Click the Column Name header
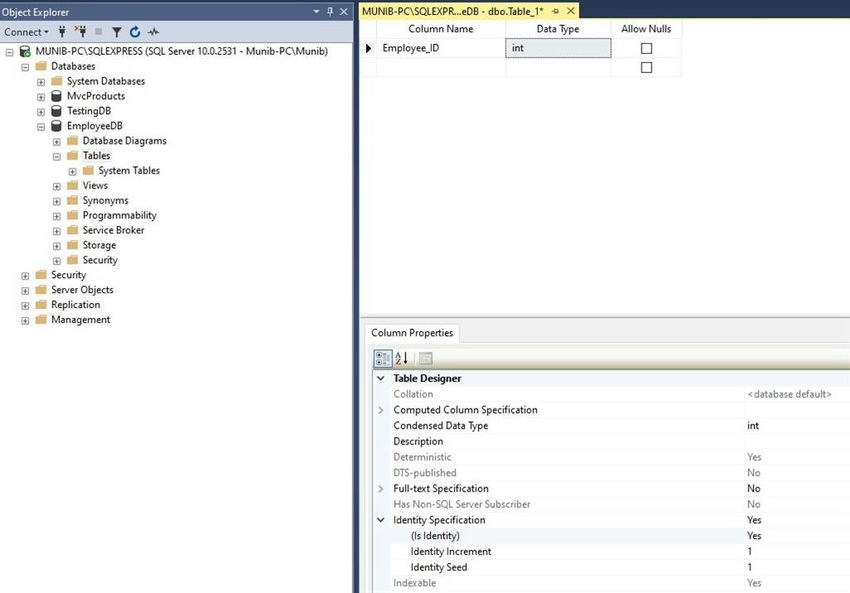Image resolution: width=850 pixels, height=593 pixels. pos(441,29)
